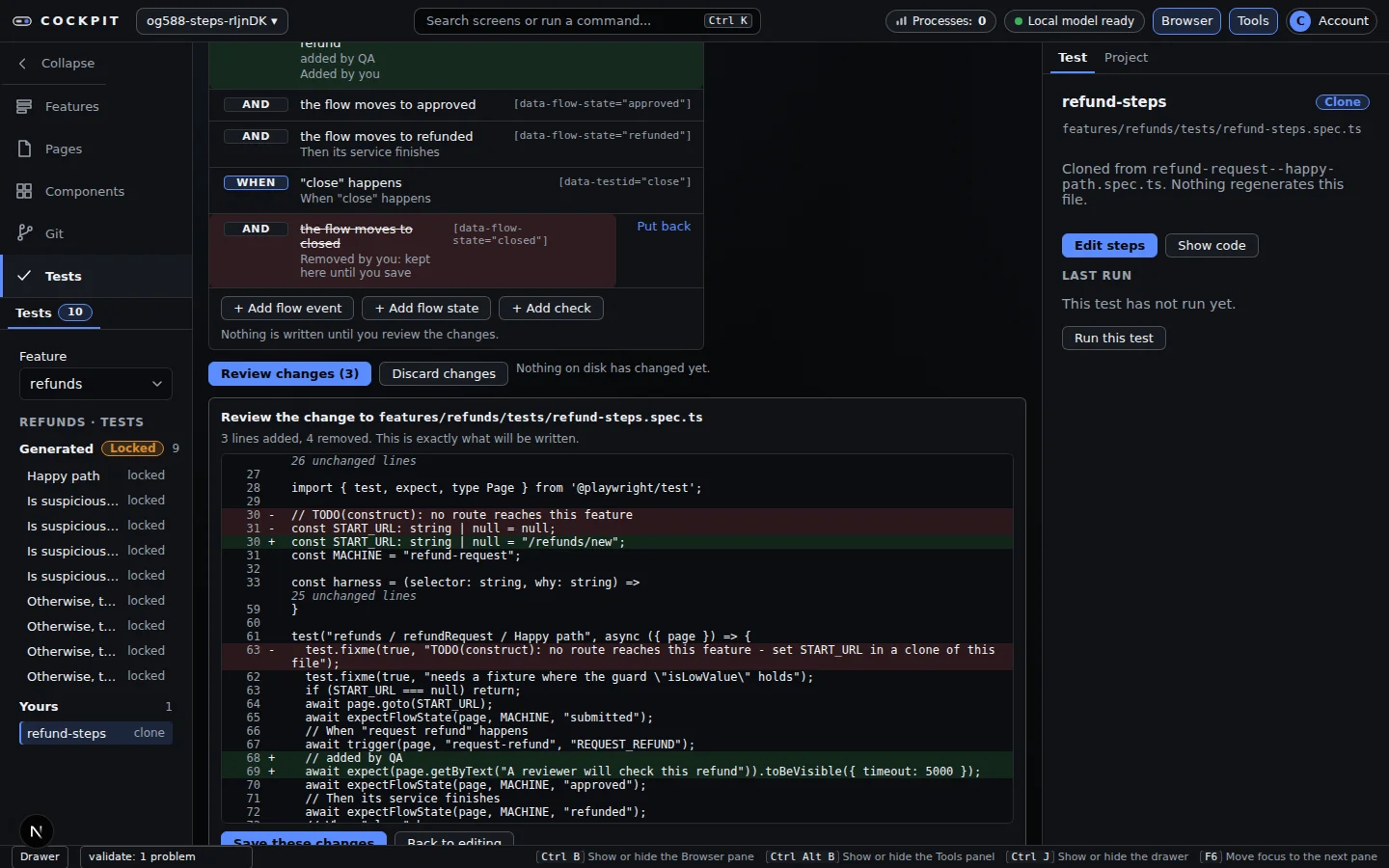Select the refund-steps clone test
Image resolution: width=1389 pixels, height=868 pixels.
(x=95, y=733)
